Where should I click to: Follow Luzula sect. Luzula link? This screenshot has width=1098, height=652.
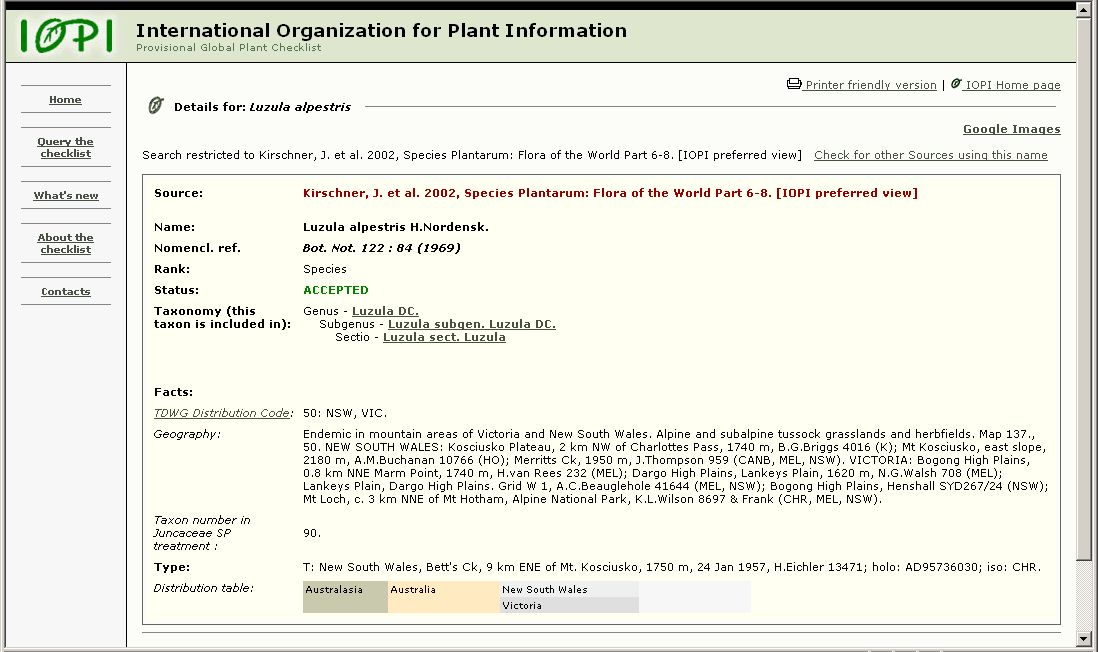(x=444, y=337)
